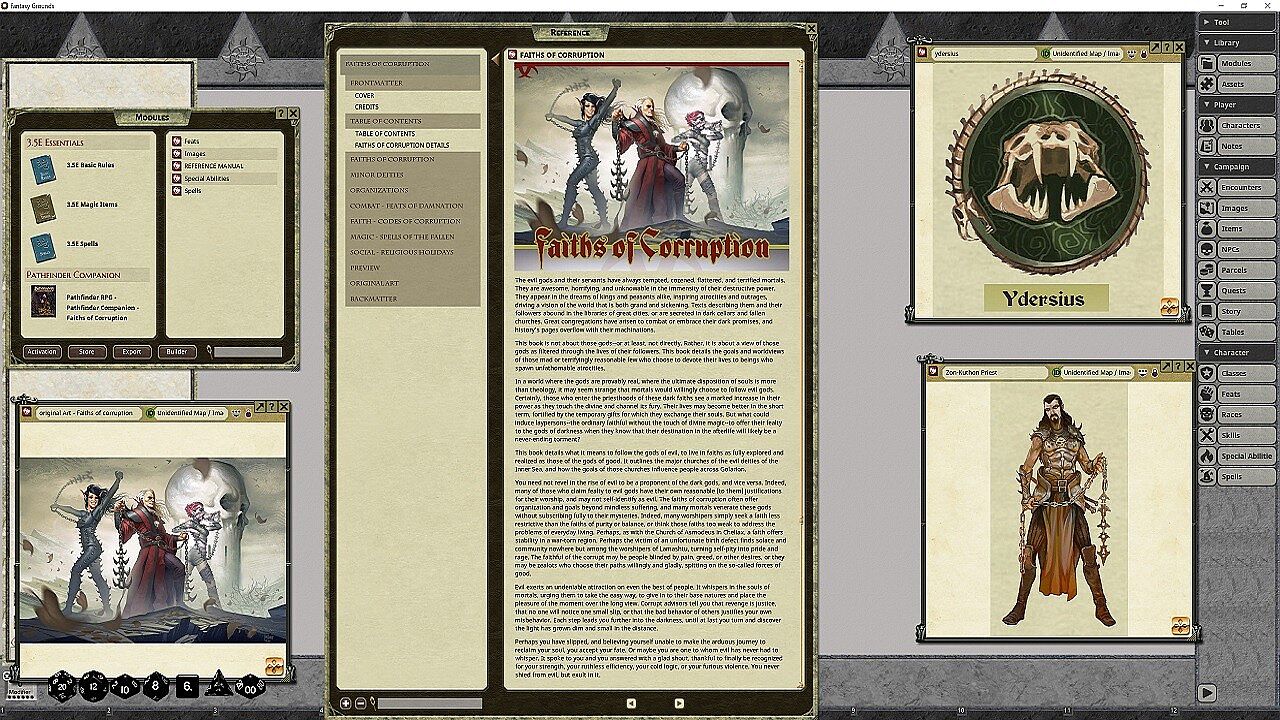
Task: Go to previous page in Reference window
Action: point(631,703)
